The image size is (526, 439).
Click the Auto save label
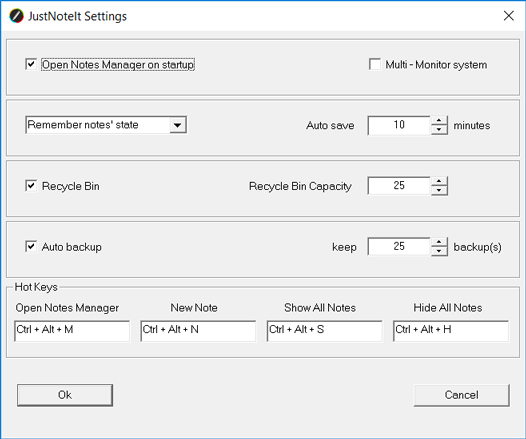click(330, 125)
